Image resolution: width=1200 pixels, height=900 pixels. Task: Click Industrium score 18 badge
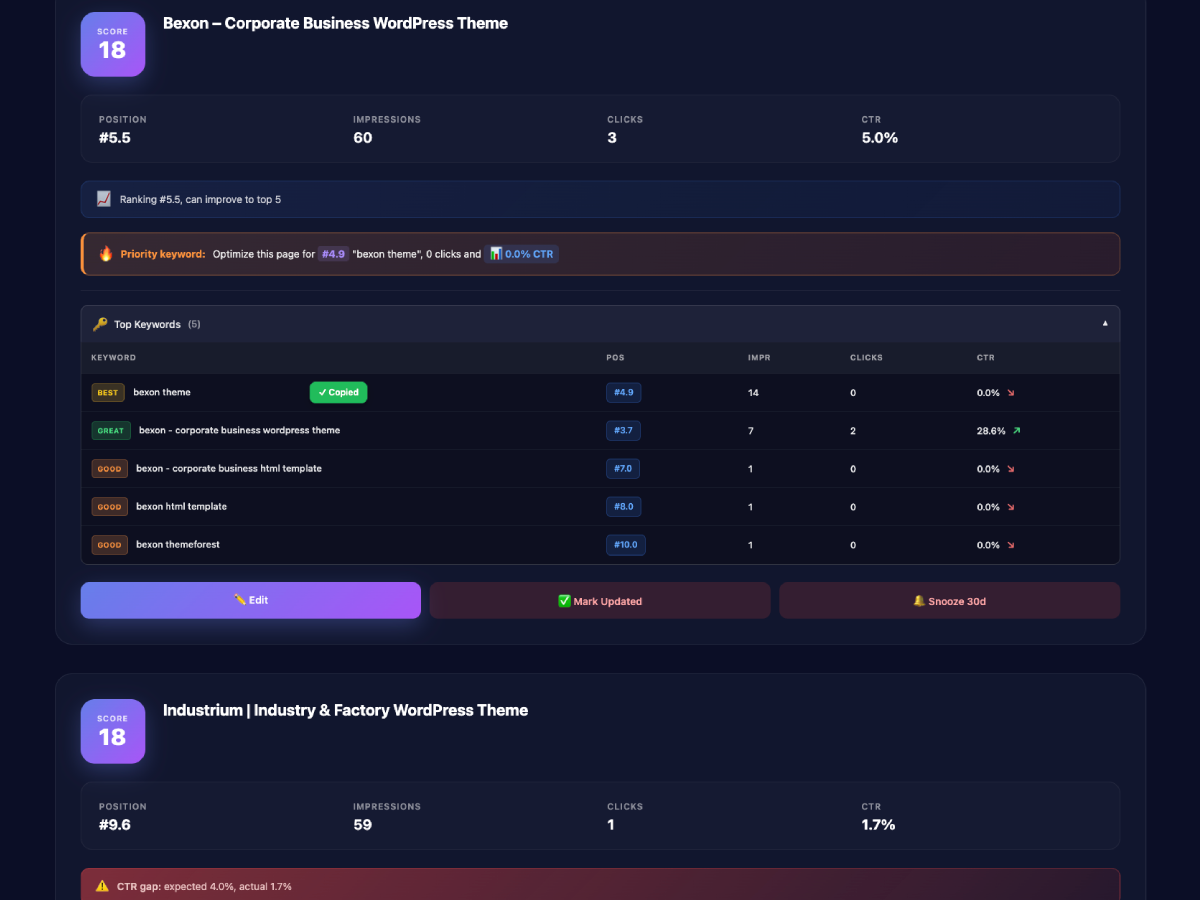click(113, 731)
